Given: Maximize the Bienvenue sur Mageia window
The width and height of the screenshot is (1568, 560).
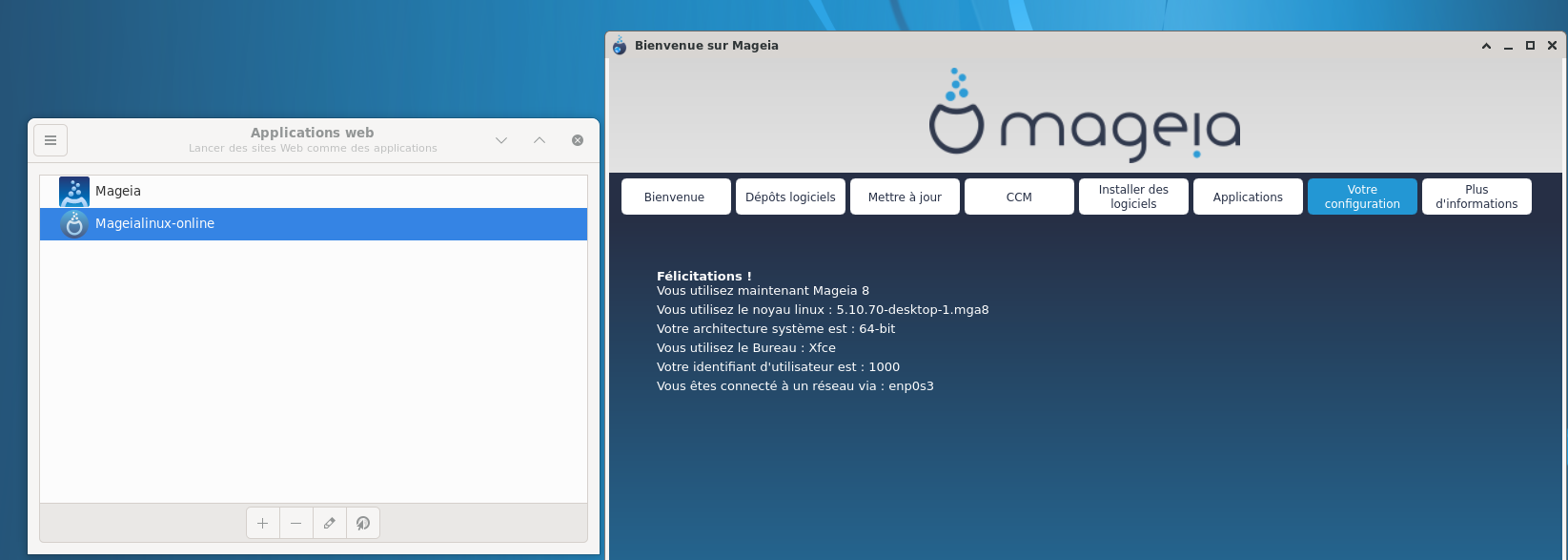Looking at the screenshot, I should [1531, 45].
